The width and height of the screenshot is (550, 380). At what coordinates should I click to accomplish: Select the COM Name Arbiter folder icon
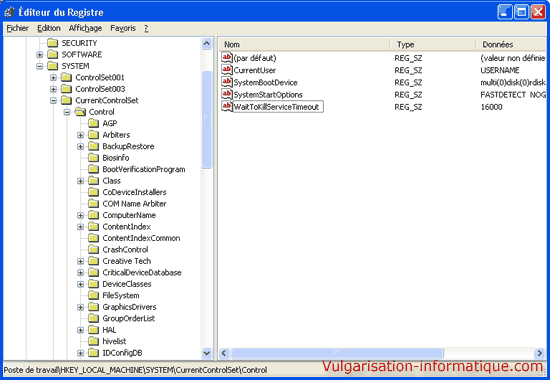pyautogui.click(x=94, y=204)
